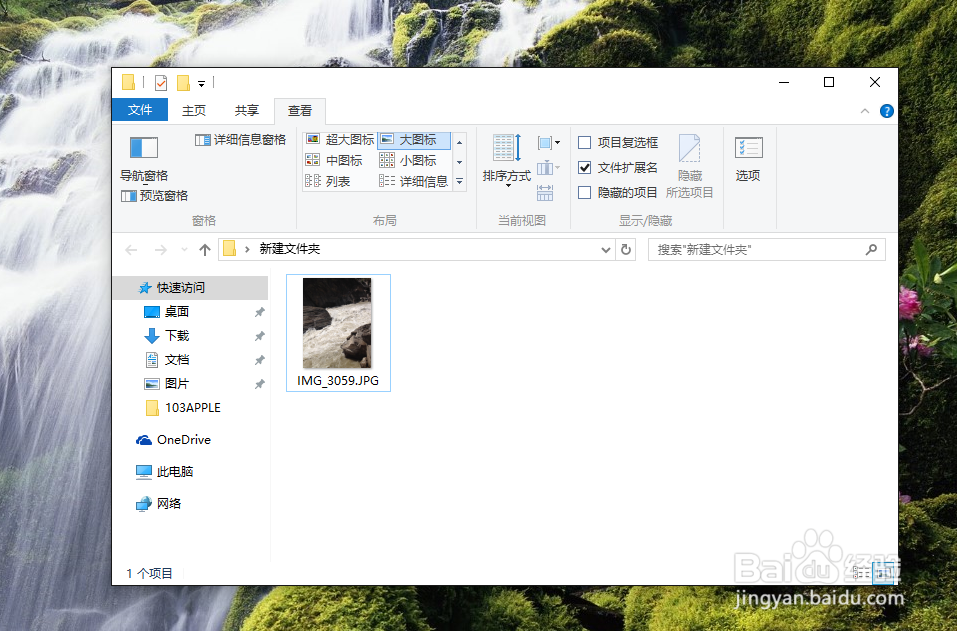This screenshot has width=957, height=631.
Task: Open the IMG_3059.JPG thumbnail
Action: [338, 323]
